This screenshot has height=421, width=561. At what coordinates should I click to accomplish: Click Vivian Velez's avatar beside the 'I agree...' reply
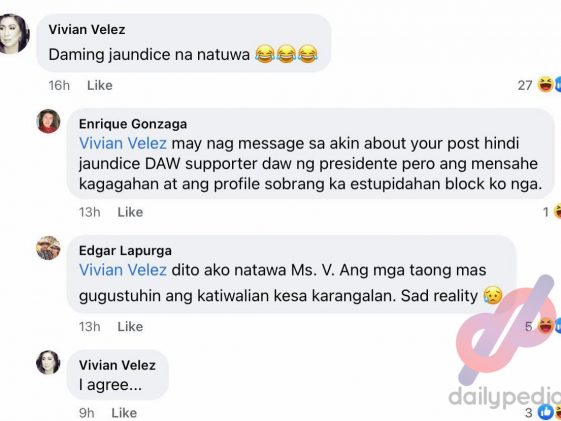click(x=48, y=362)
